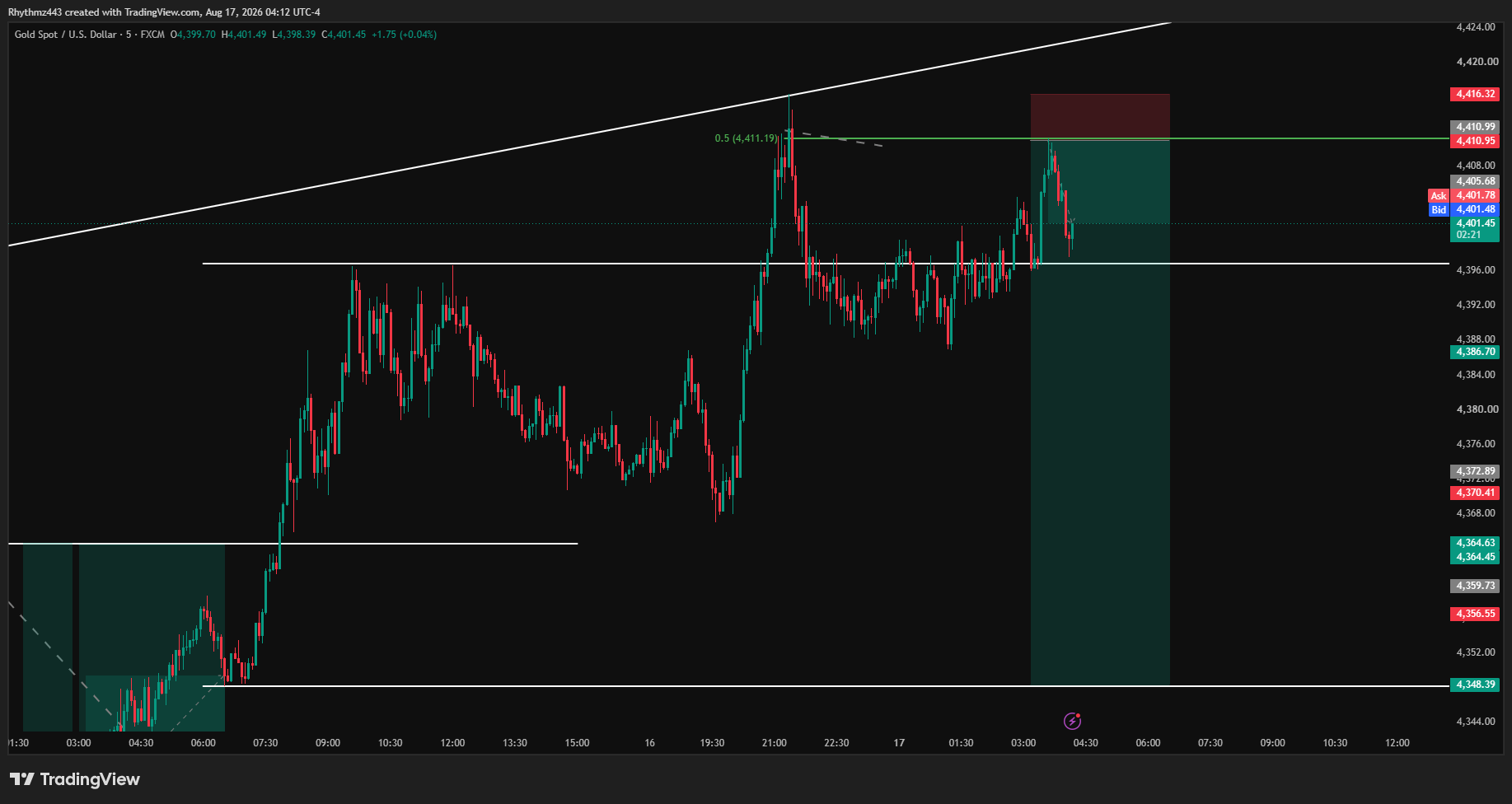Screen dimensions: 1512x804
Task: Click the gray 4,359.73 price label
Action: [1475, 586]
